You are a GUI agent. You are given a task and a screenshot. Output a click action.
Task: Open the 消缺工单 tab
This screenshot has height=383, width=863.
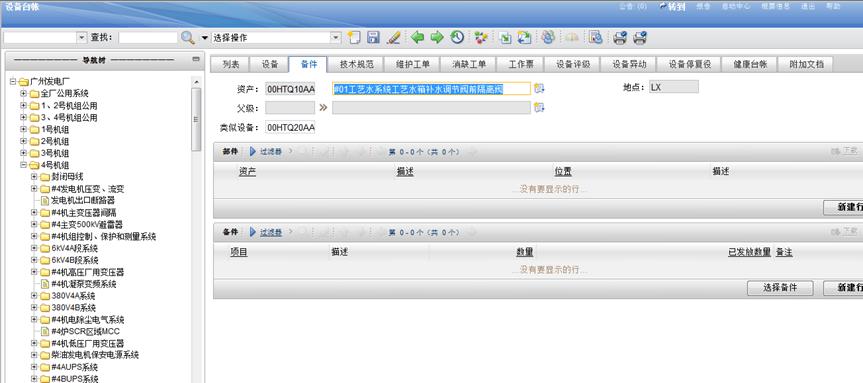tap(468, 64)
